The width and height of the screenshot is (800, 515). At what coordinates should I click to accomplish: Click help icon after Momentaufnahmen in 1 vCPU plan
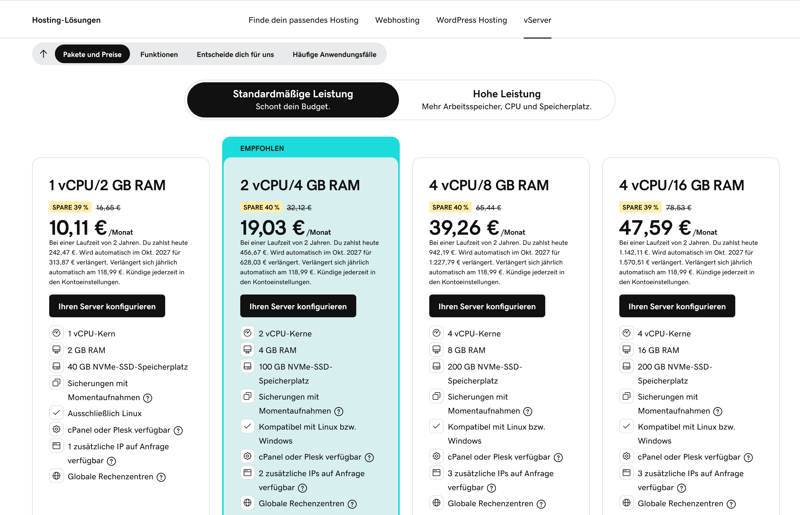point(147,398)
